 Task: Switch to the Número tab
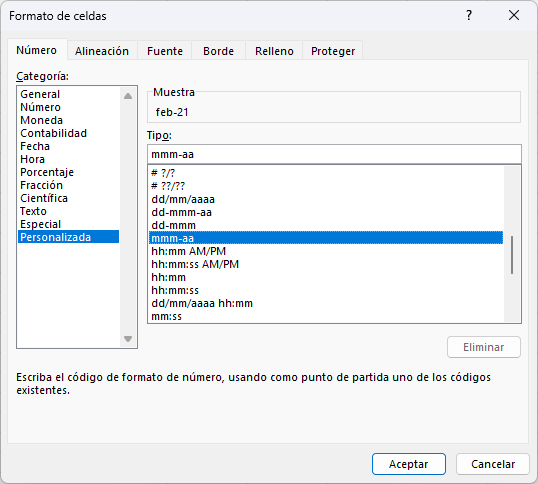tap(37, 50)
